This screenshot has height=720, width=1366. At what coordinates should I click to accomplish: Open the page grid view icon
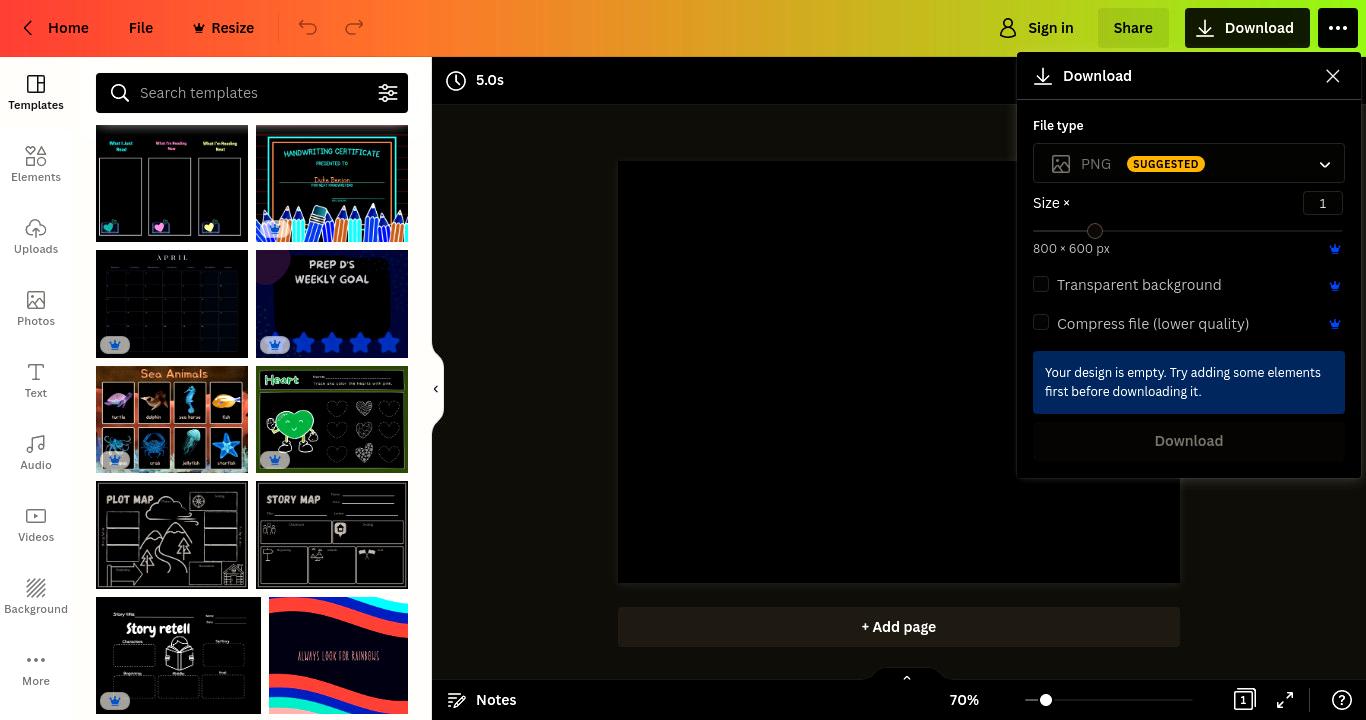point(1244,700)
